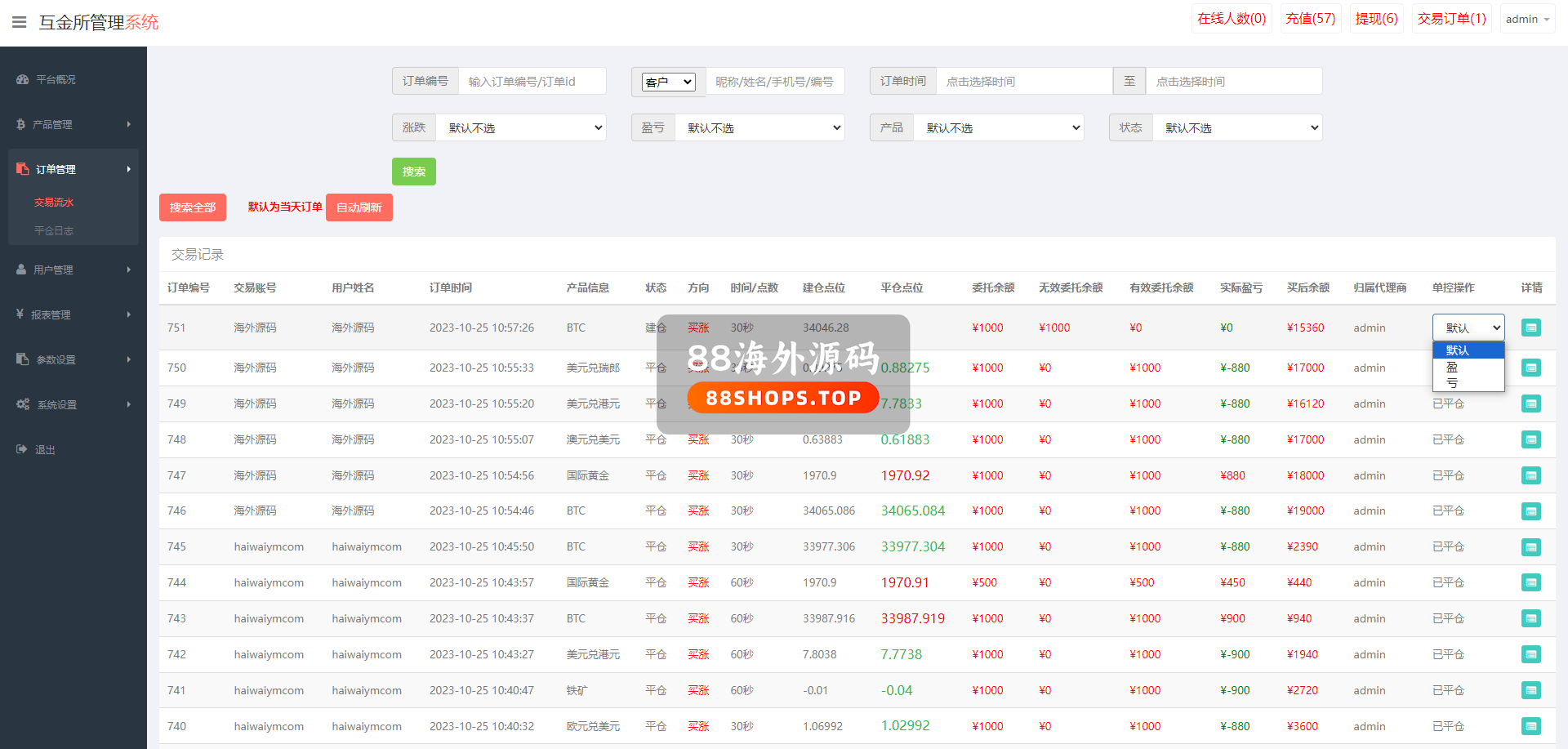Focus the 订单编号 input field
Screen dimensions: 1568x749
click(532, 82)
